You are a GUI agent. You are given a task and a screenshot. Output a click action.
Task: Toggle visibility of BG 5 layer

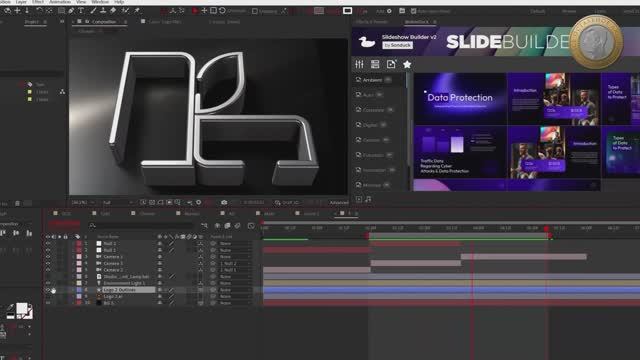point(48,303)
